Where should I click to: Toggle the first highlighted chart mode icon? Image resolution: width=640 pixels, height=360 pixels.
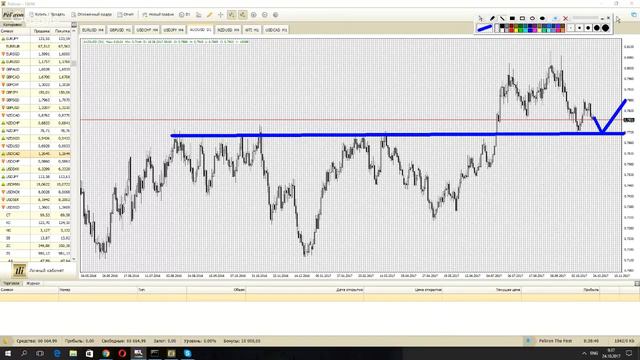pos(231,15)
